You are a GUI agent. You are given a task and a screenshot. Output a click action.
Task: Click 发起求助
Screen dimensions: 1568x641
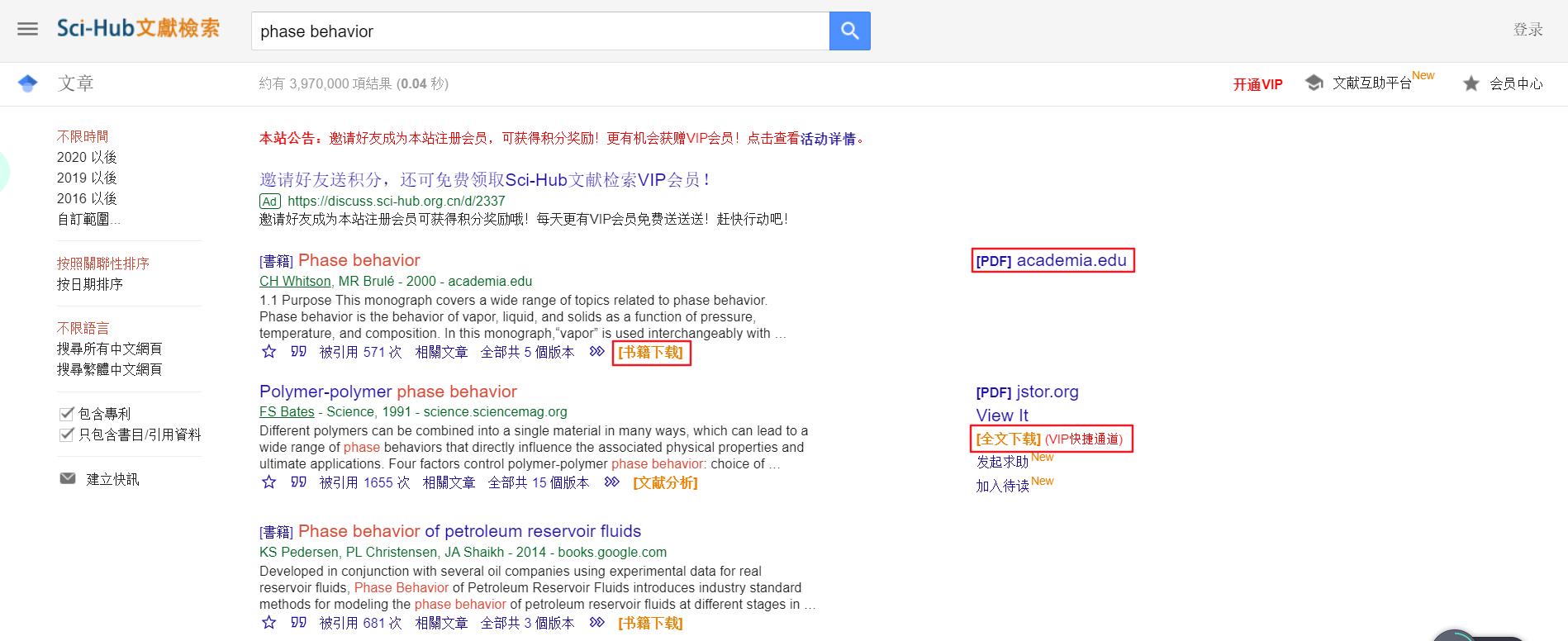pyautogui.click(x=1002, y=462)
